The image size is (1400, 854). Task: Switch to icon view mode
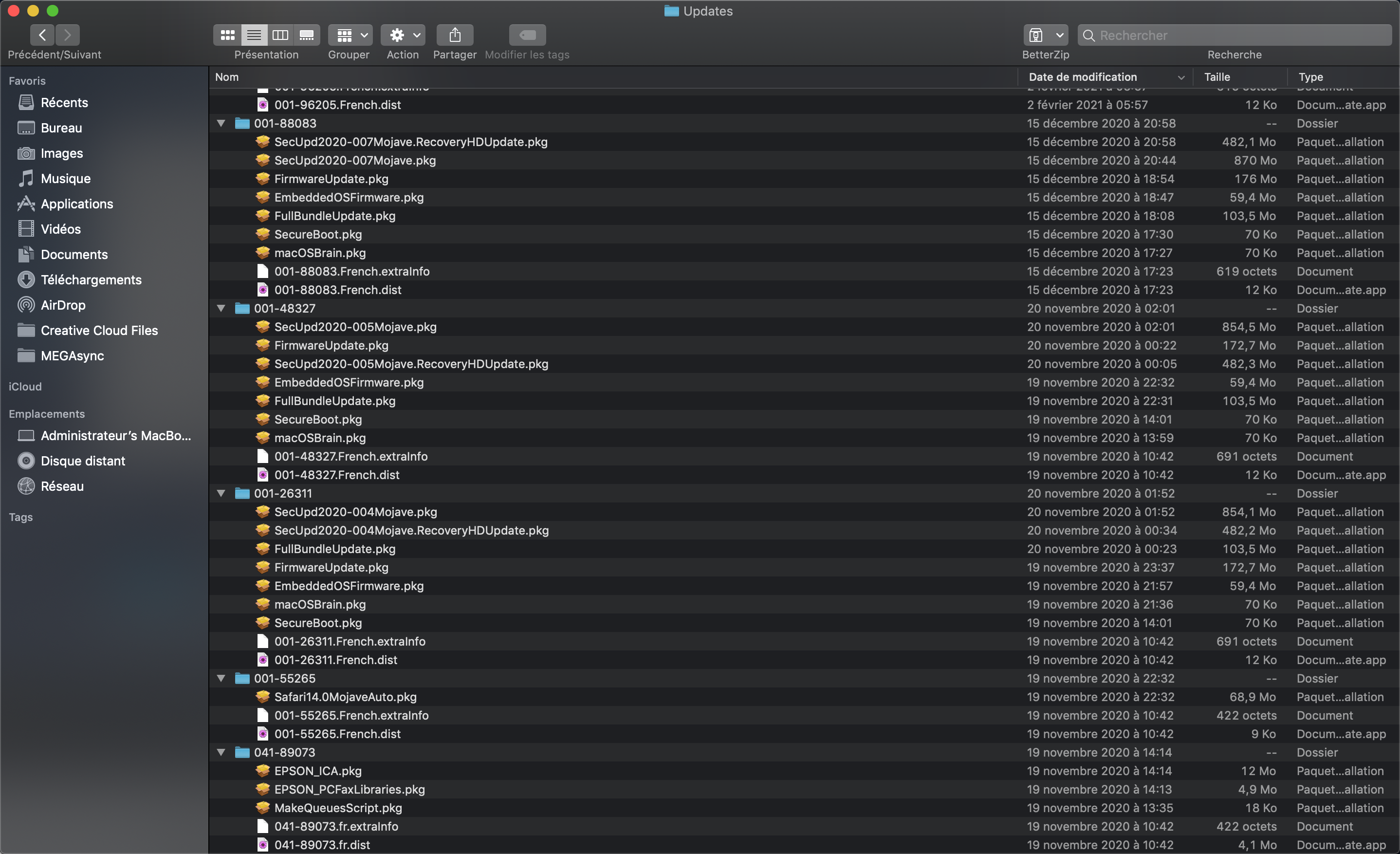click(x=227, y=35)
